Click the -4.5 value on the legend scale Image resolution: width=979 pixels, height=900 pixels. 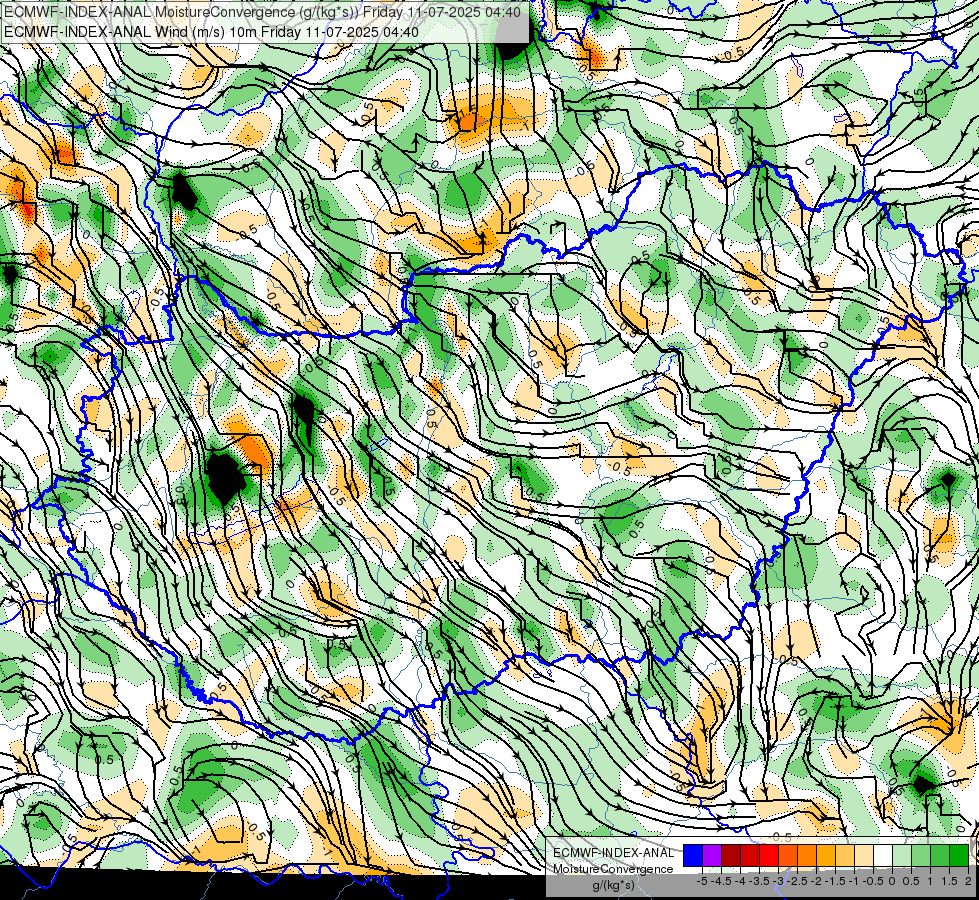(x=721, y=881)
